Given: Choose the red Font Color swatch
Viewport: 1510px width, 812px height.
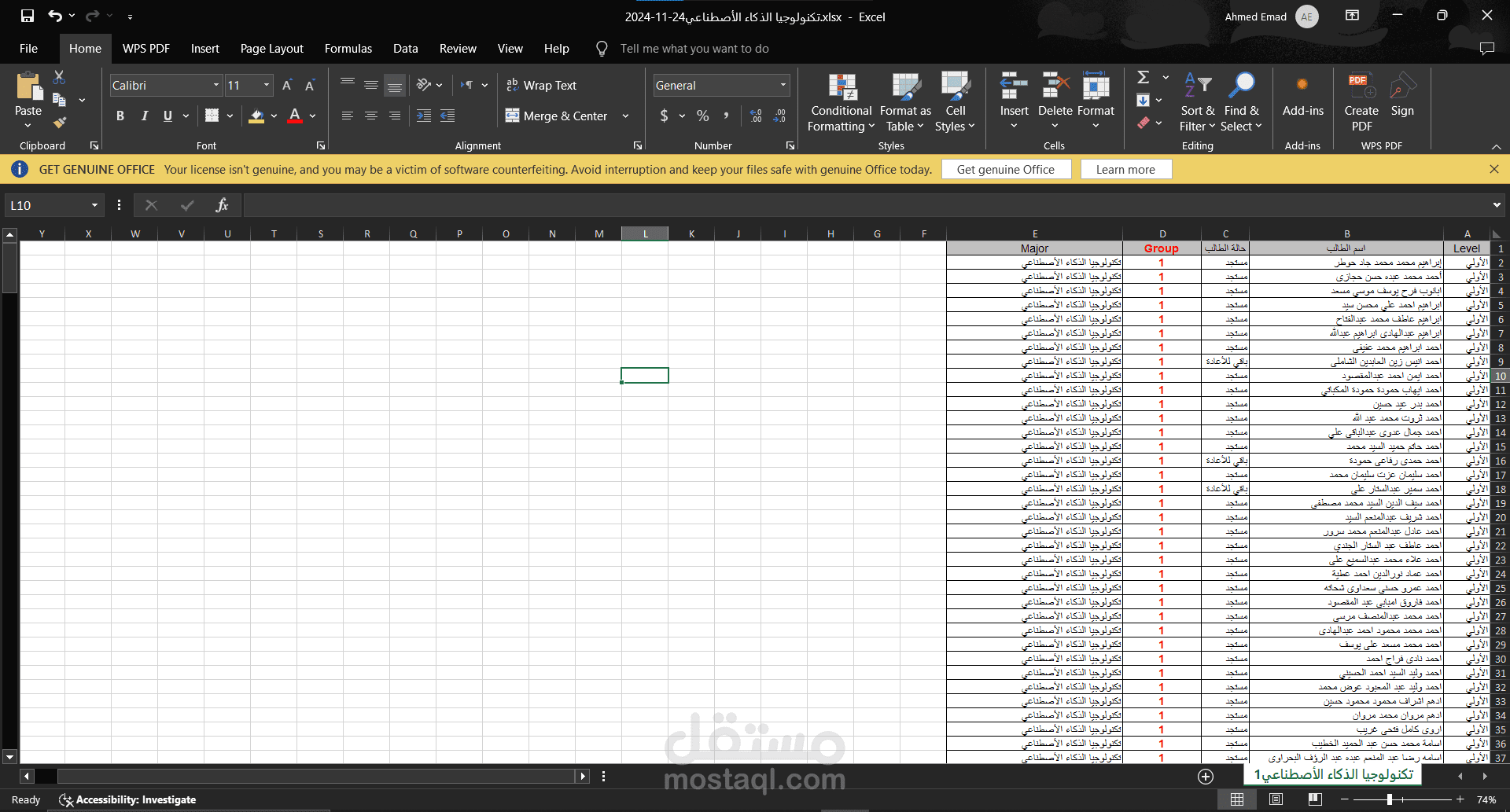Looking at the screenshot, I should pyautogui.click(x=295, y=116).
